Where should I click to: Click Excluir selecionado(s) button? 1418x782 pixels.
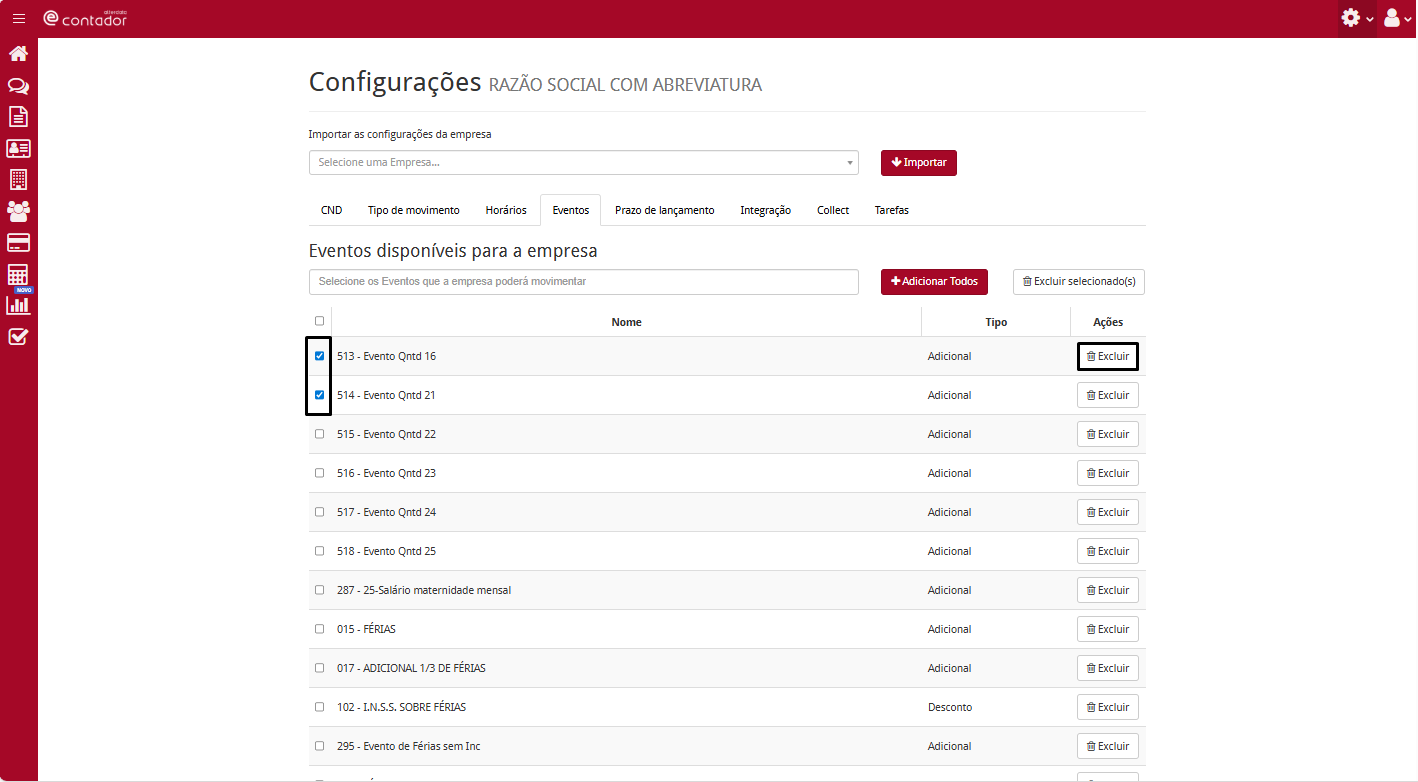click(1079, 282)
